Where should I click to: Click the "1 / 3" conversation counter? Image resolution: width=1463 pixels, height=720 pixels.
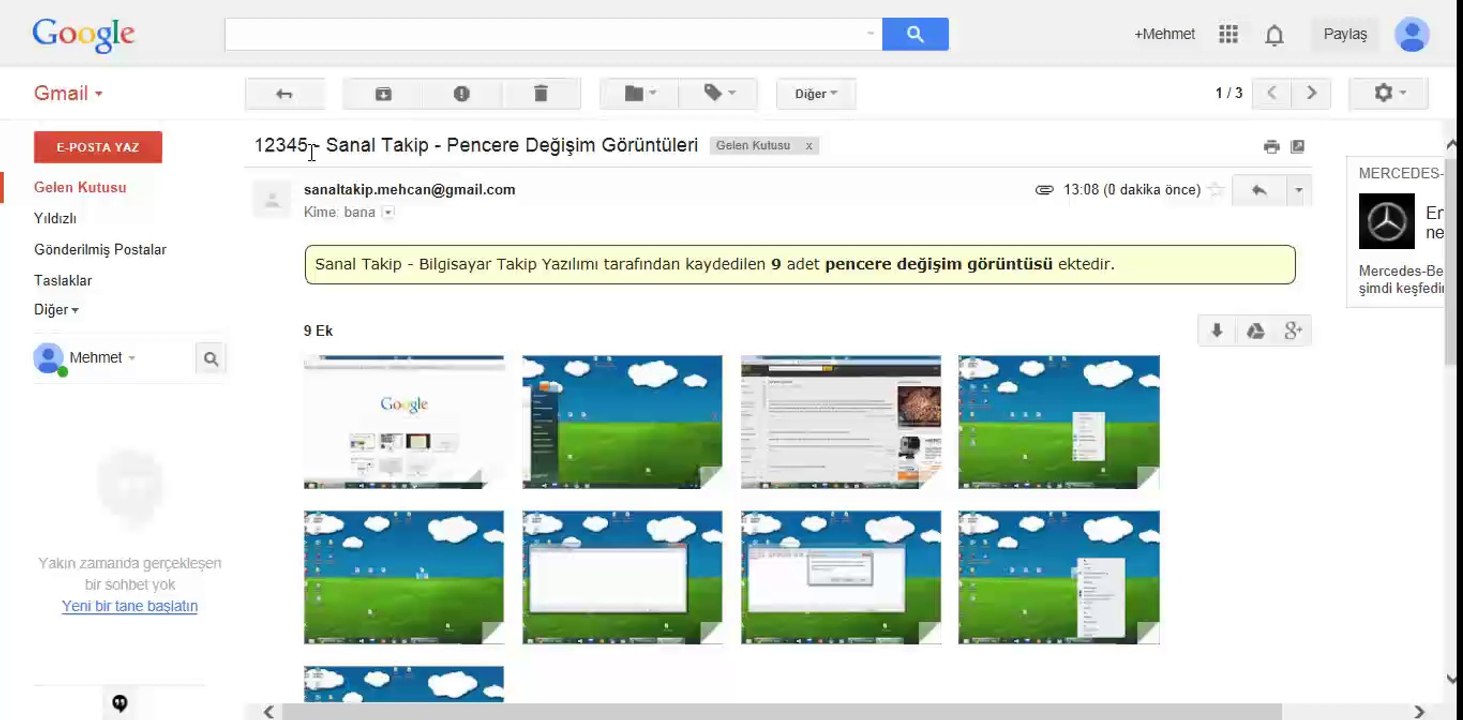1229,93
